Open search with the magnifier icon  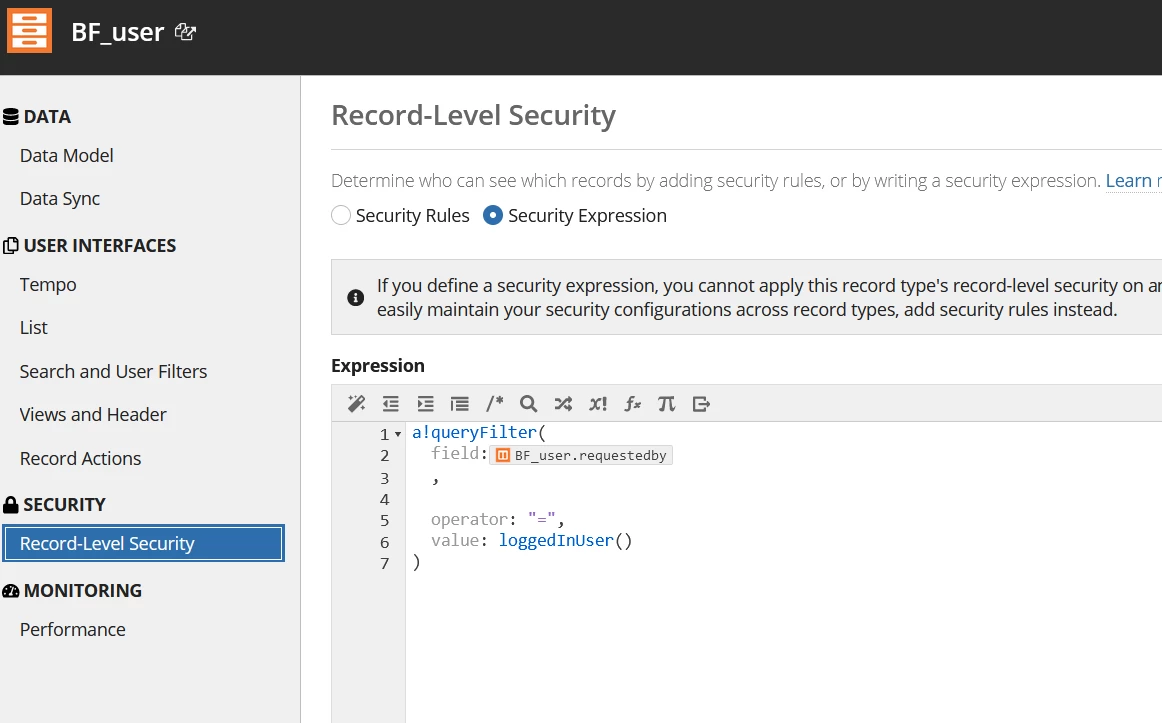click(x=528, y=404)
